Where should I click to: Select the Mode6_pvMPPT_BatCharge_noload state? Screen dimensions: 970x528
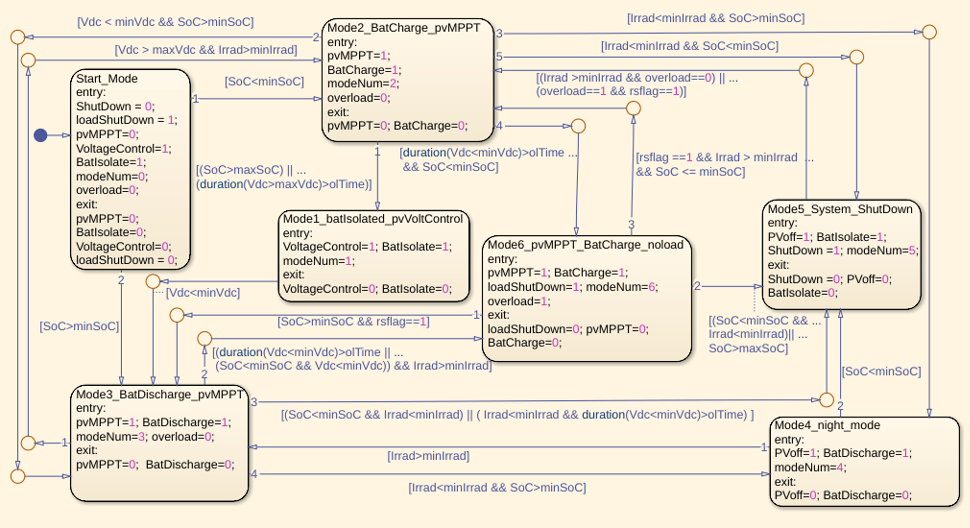[x=586, y=298]
